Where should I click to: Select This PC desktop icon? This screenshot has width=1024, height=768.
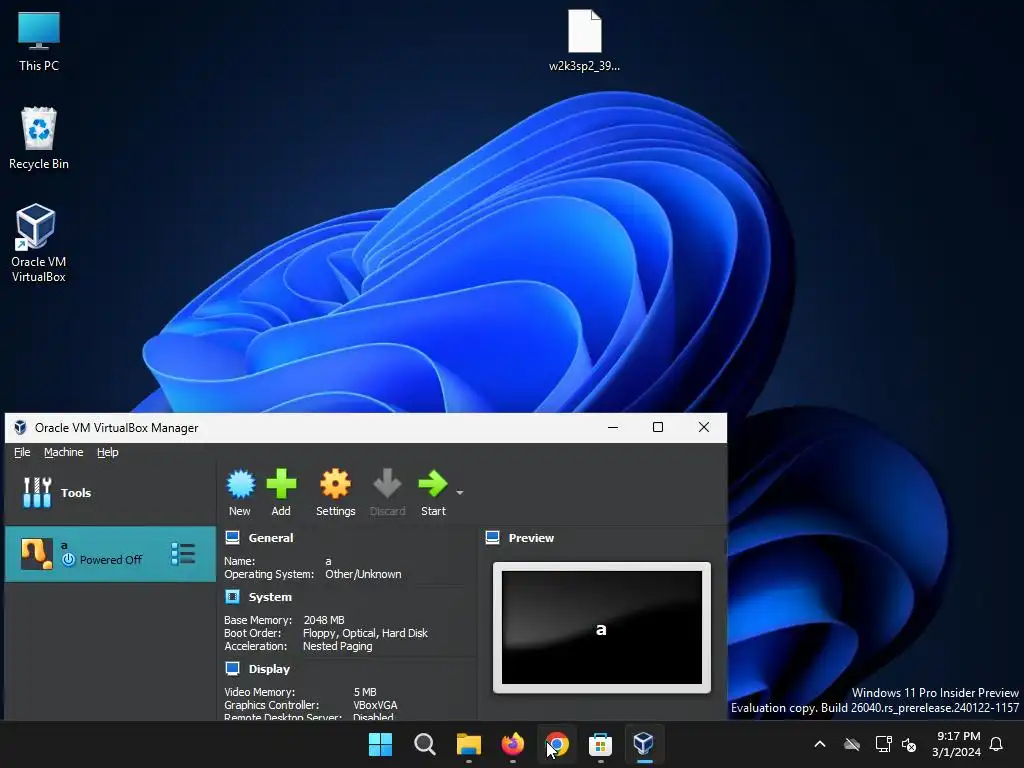[39, 40]
